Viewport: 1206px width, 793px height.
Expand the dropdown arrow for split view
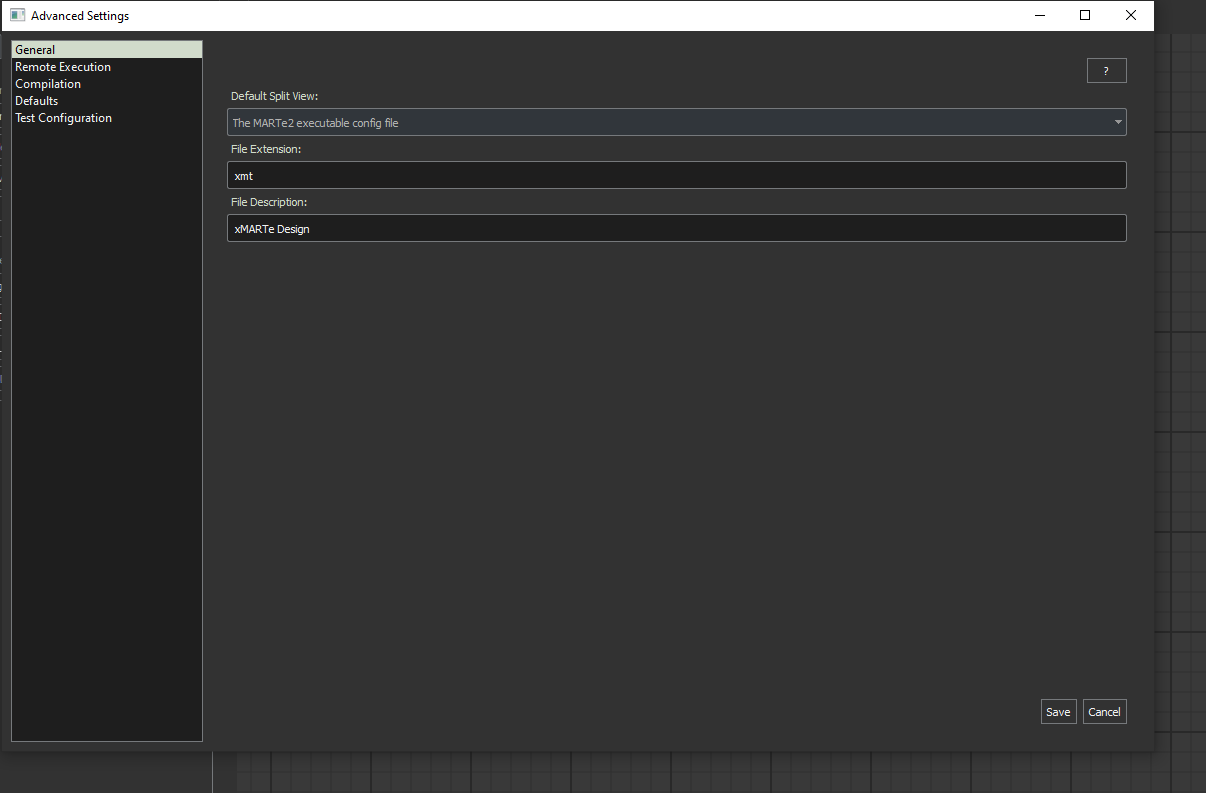coord(1117,123)
